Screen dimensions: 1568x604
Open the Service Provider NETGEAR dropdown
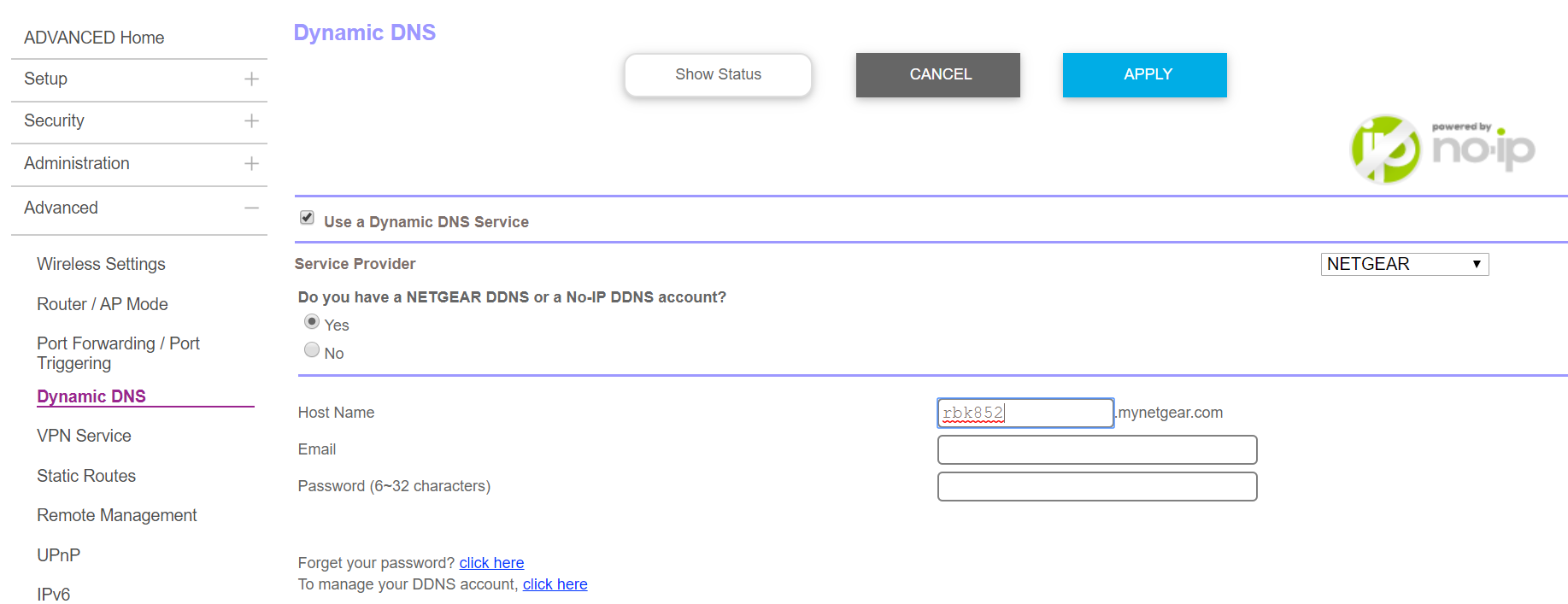click(1405, 264)
